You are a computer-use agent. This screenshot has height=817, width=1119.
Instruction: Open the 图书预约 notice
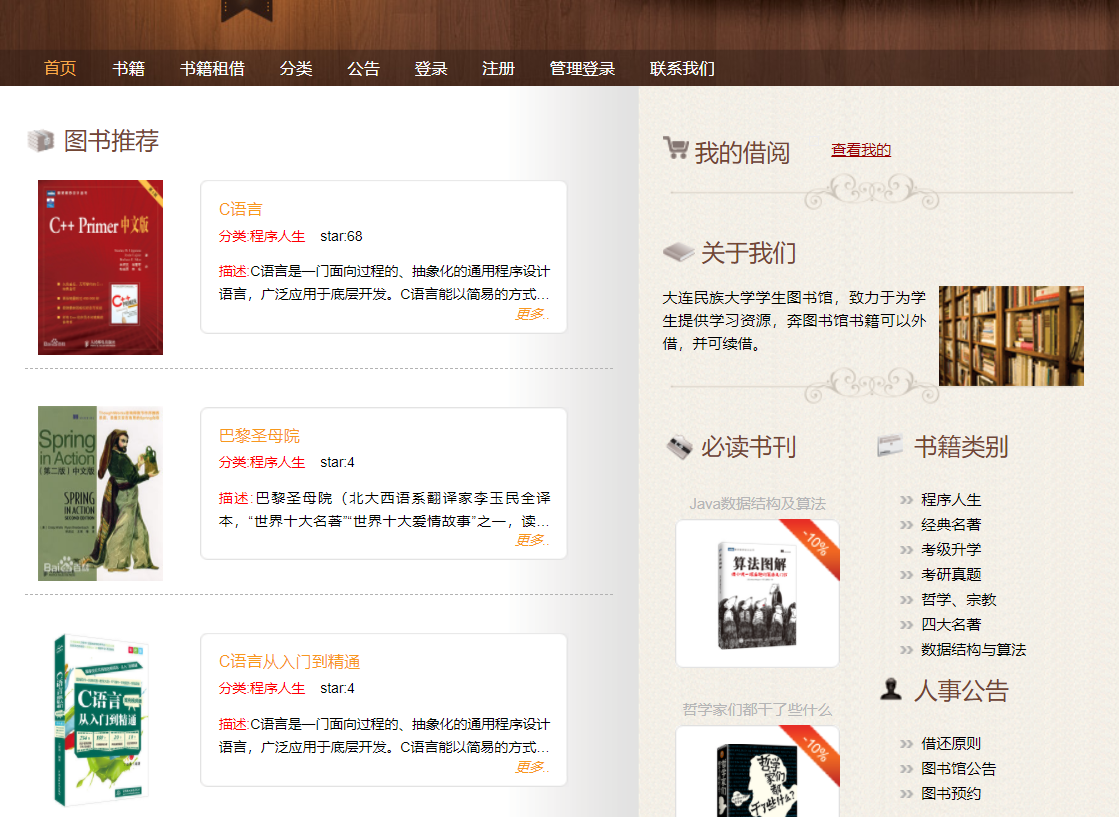tap(951, 793)
